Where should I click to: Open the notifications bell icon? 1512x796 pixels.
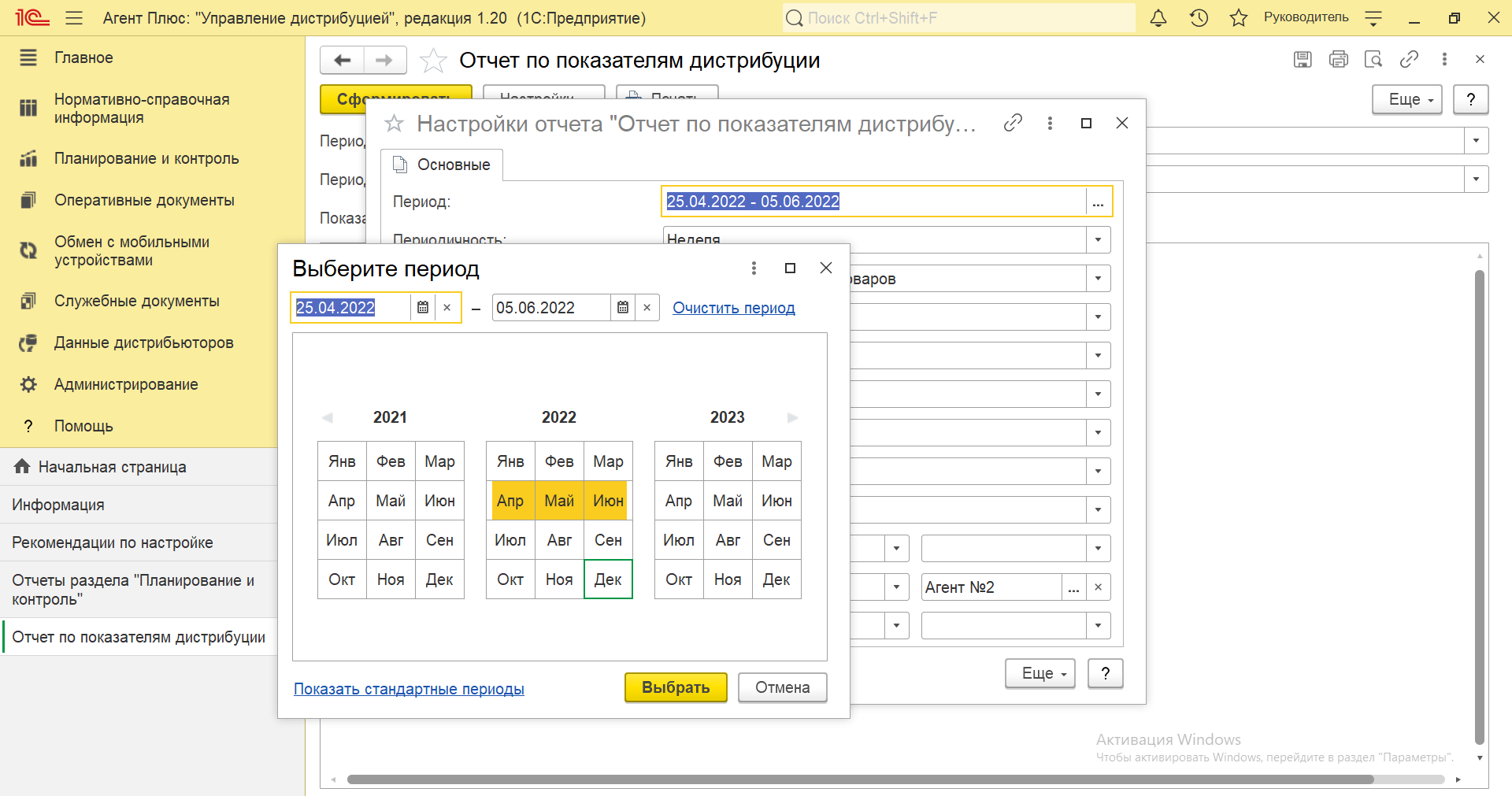(1158, 18)
